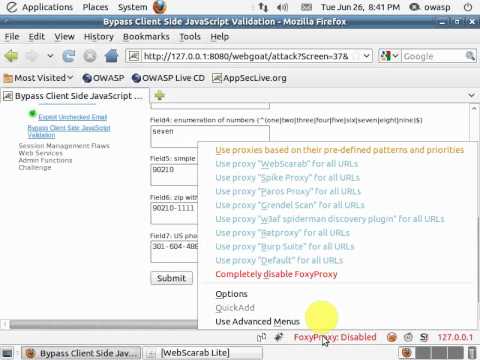Click the orange status bar add-on icon
Screen dimensions: 480x360
point(392,337)
